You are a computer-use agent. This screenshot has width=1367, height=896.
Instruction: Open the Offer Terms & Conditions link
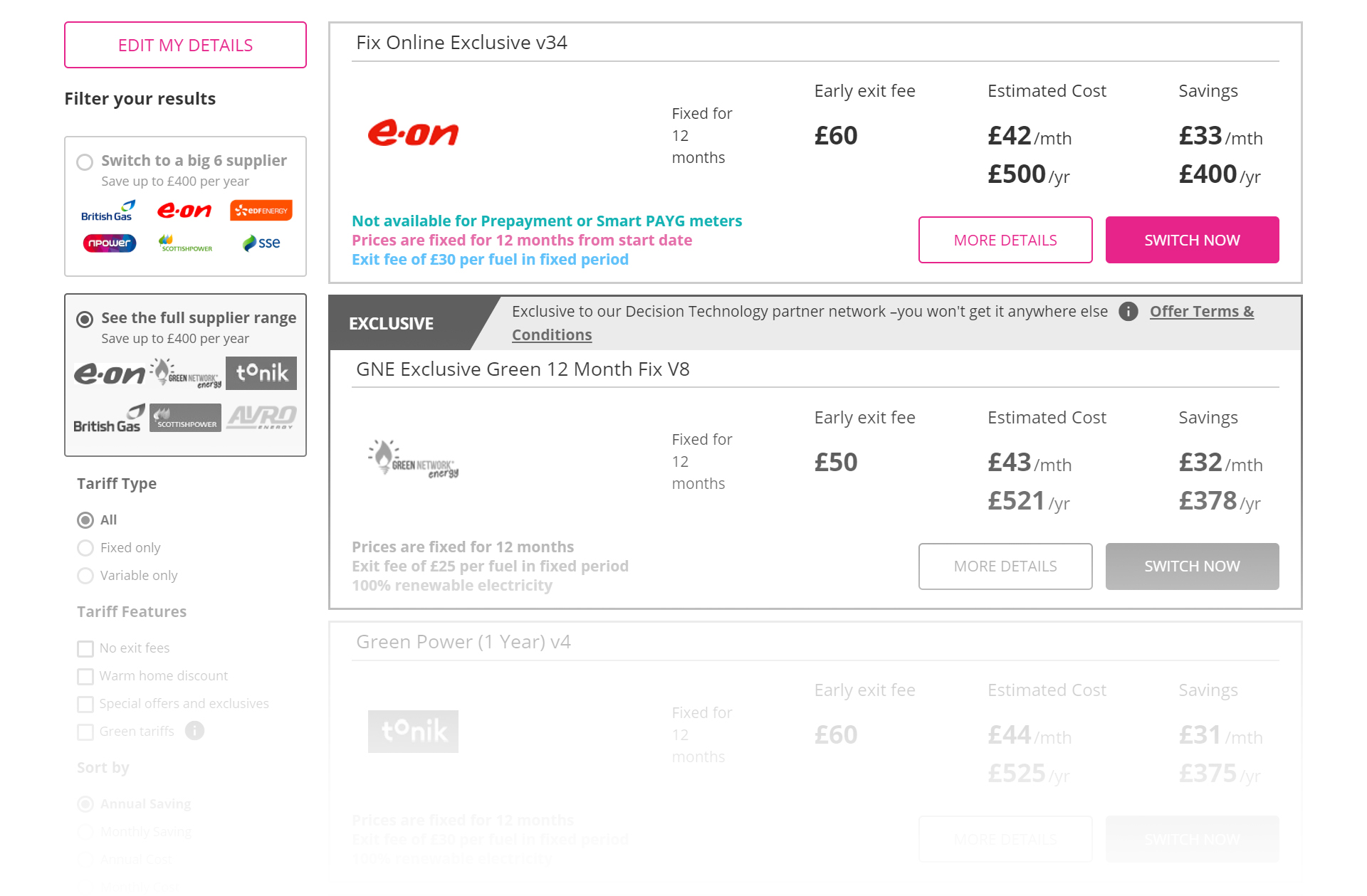pos(1201,312)
